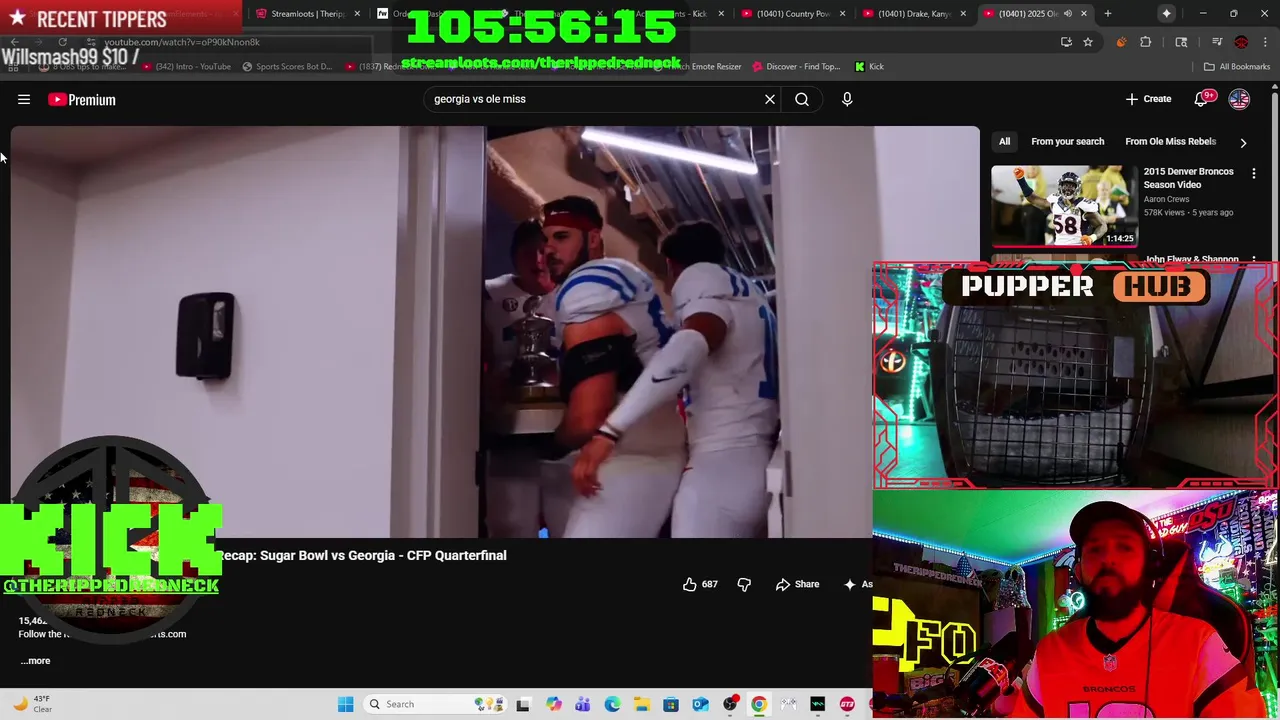Open the Windows Start menu

click(x=345, y=704)
